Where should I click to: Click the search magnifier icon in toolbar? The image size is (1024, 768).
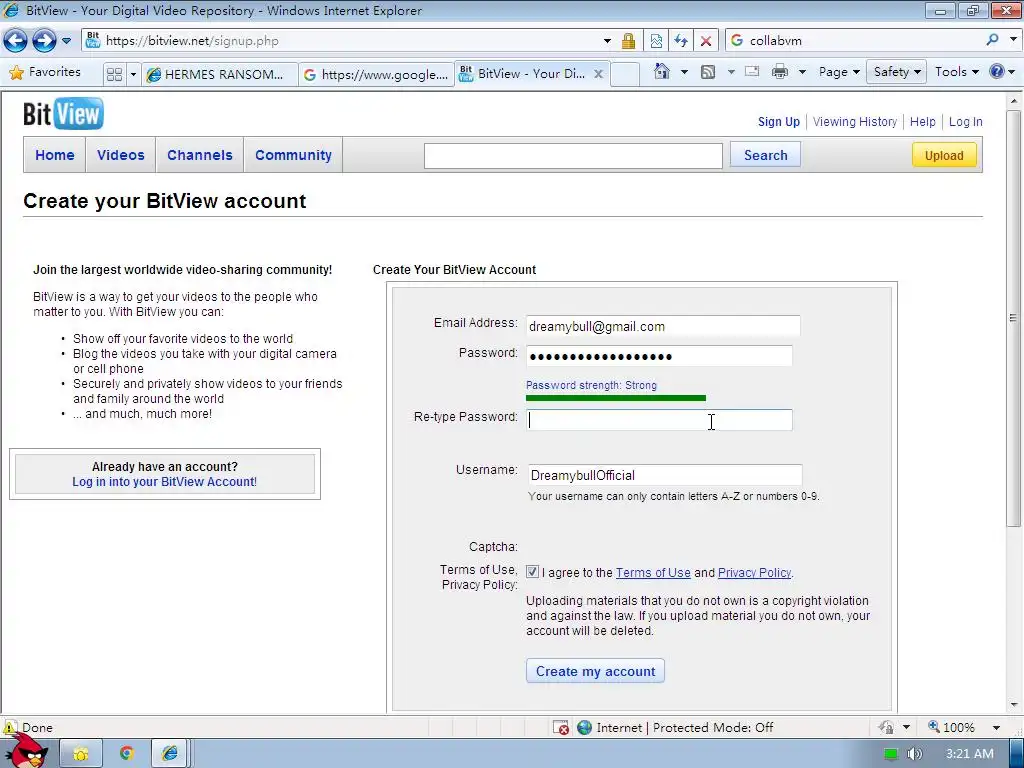(993, 40)
